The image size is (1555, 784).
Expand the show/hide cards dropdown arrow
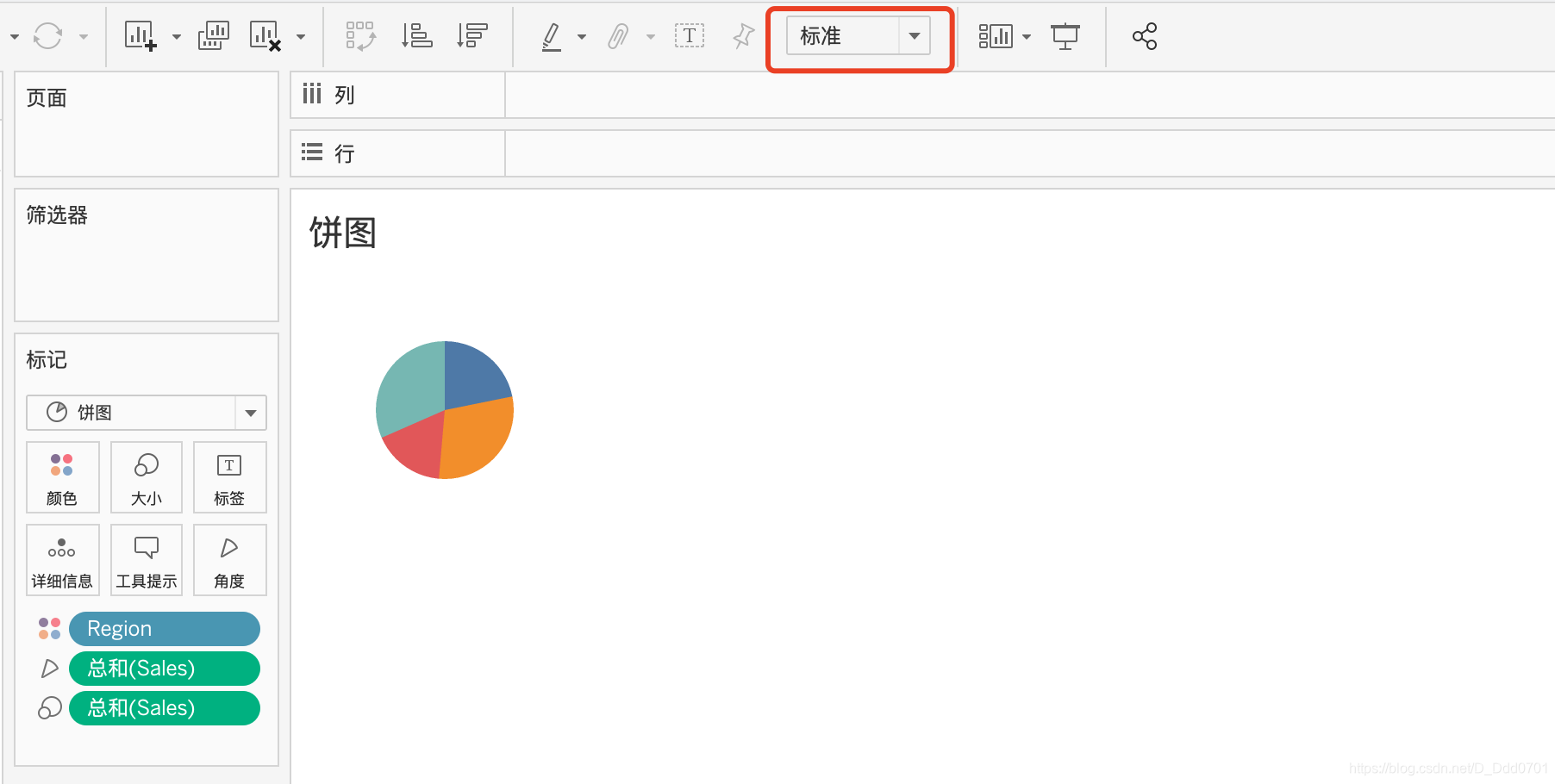tap(1027, 37)
